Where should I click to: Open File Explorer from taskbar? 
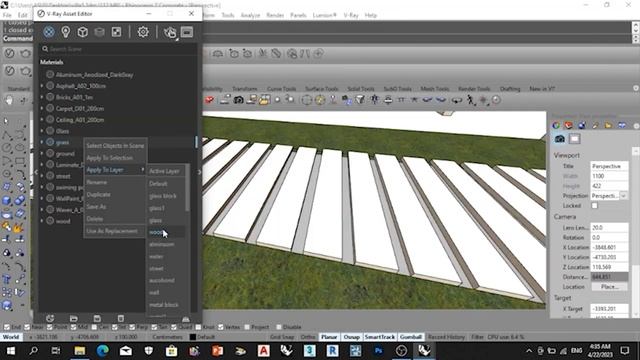(80, 351)
